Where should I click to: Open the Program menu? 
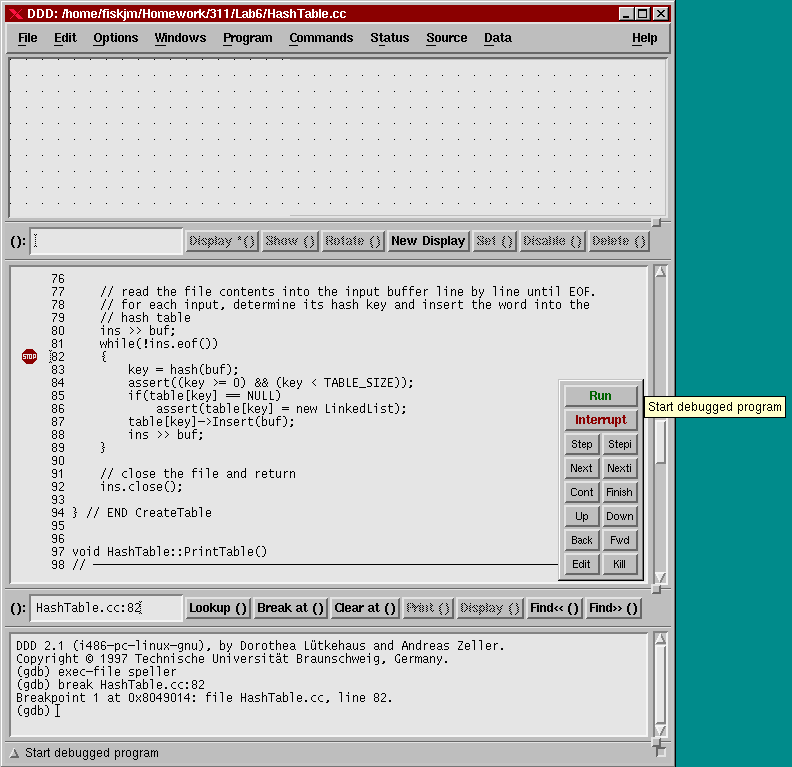point(247,38)
